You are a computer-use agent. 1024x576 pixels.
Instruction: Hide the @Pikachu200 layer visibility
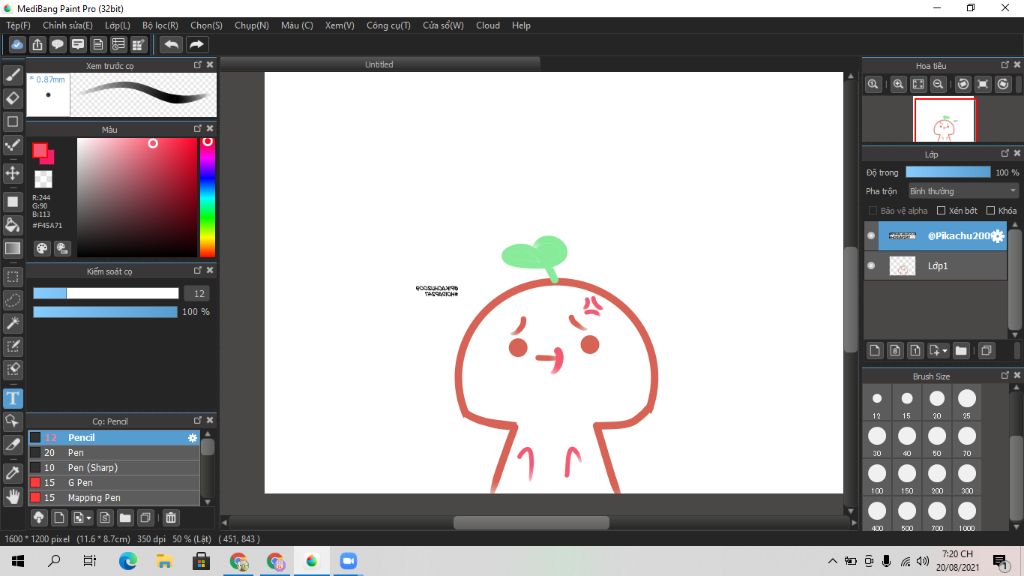(871, 236)
